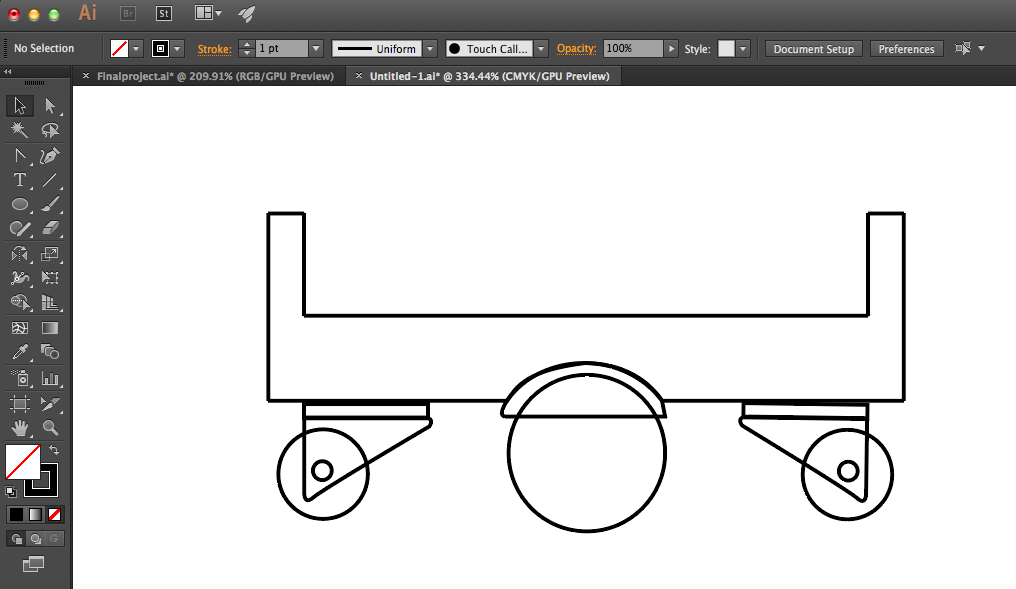Select the Pen tool
This screenshot has height=589, width=1016.
50,156
